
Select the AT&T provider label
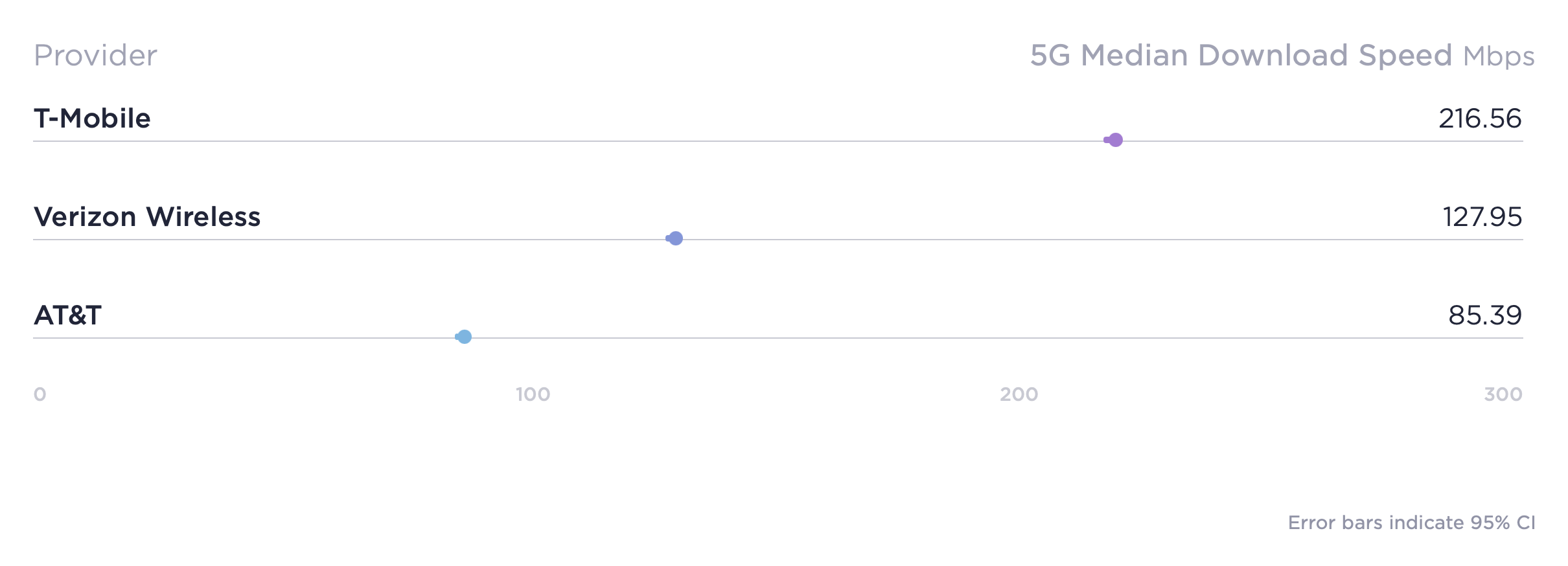67,315
